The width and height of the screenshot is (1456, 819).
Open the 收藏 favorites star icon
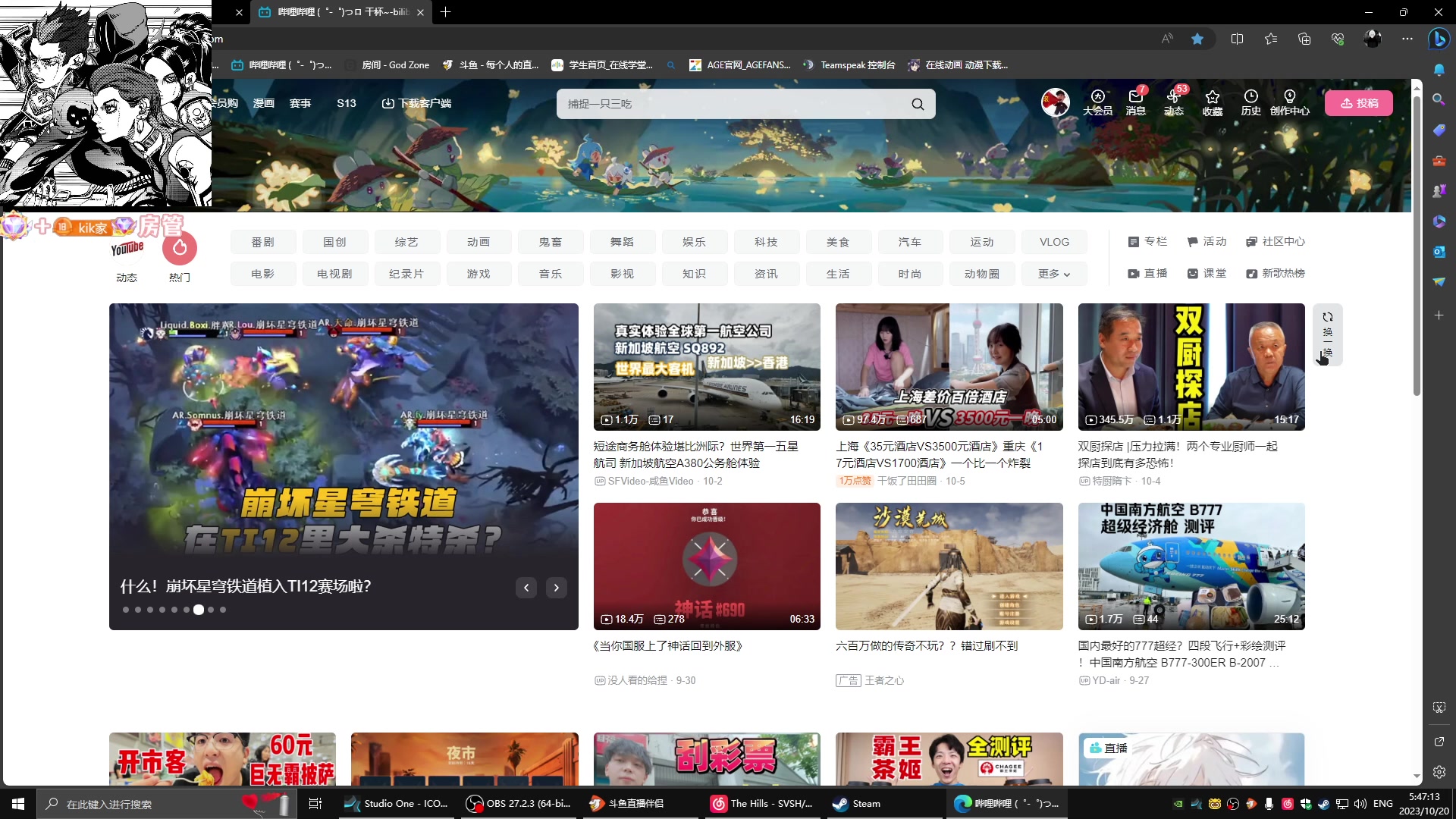click(1212, 102)
